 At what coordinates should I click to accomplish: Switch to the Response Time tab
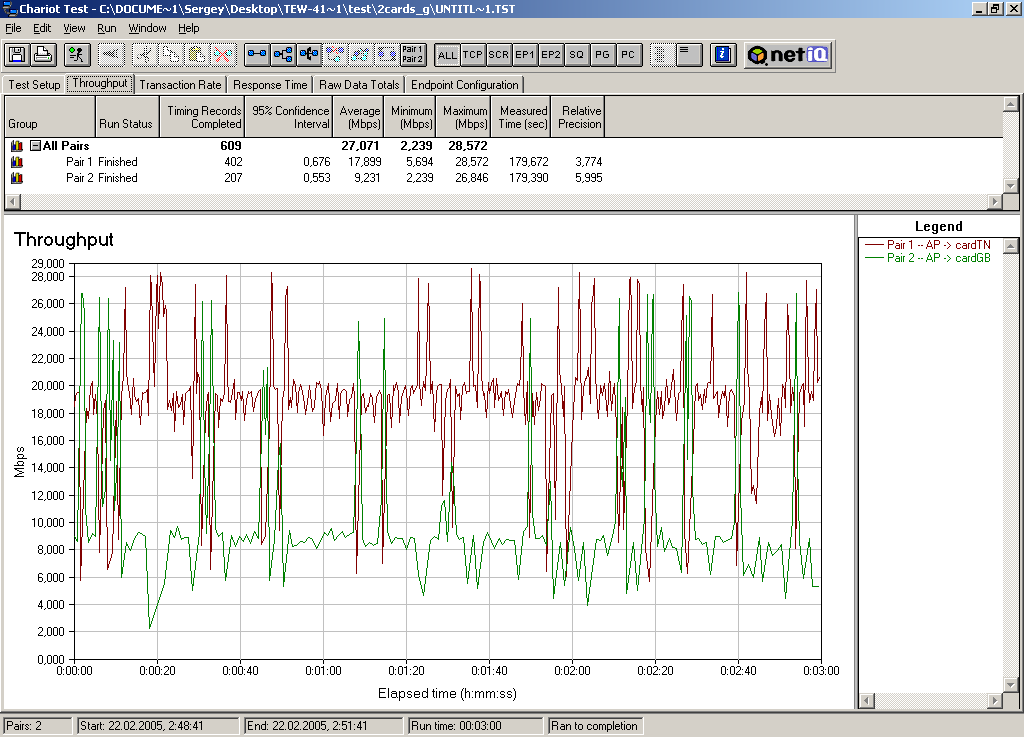click(x=270, y=85)
